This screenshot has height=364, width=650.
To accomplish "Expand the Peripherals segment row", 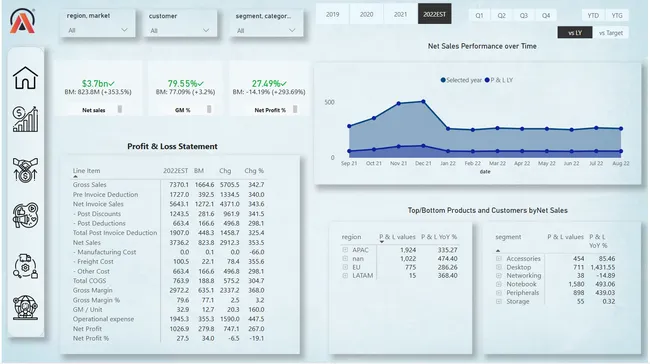I will point(499,293).
